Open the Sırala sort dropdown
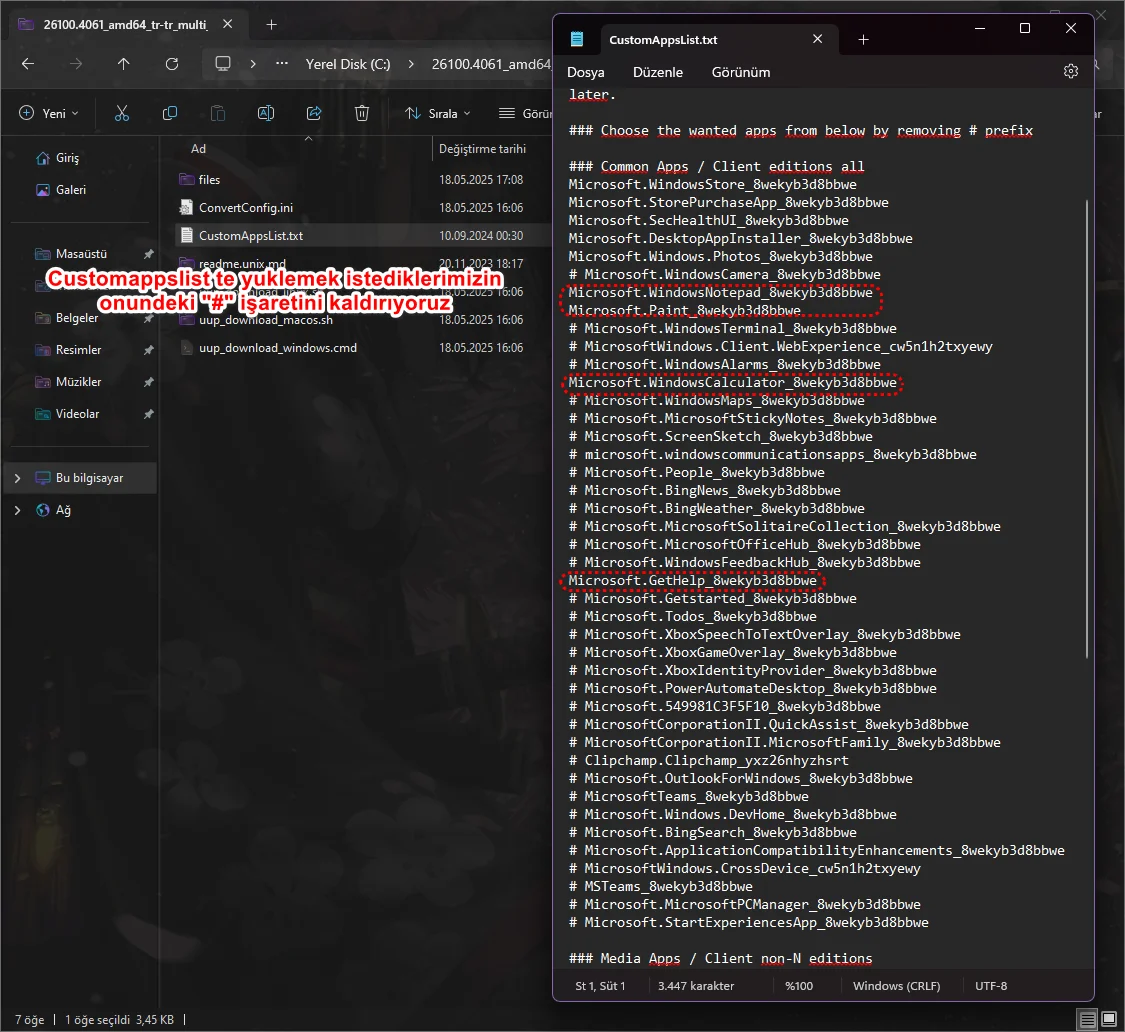 (438, 113)
